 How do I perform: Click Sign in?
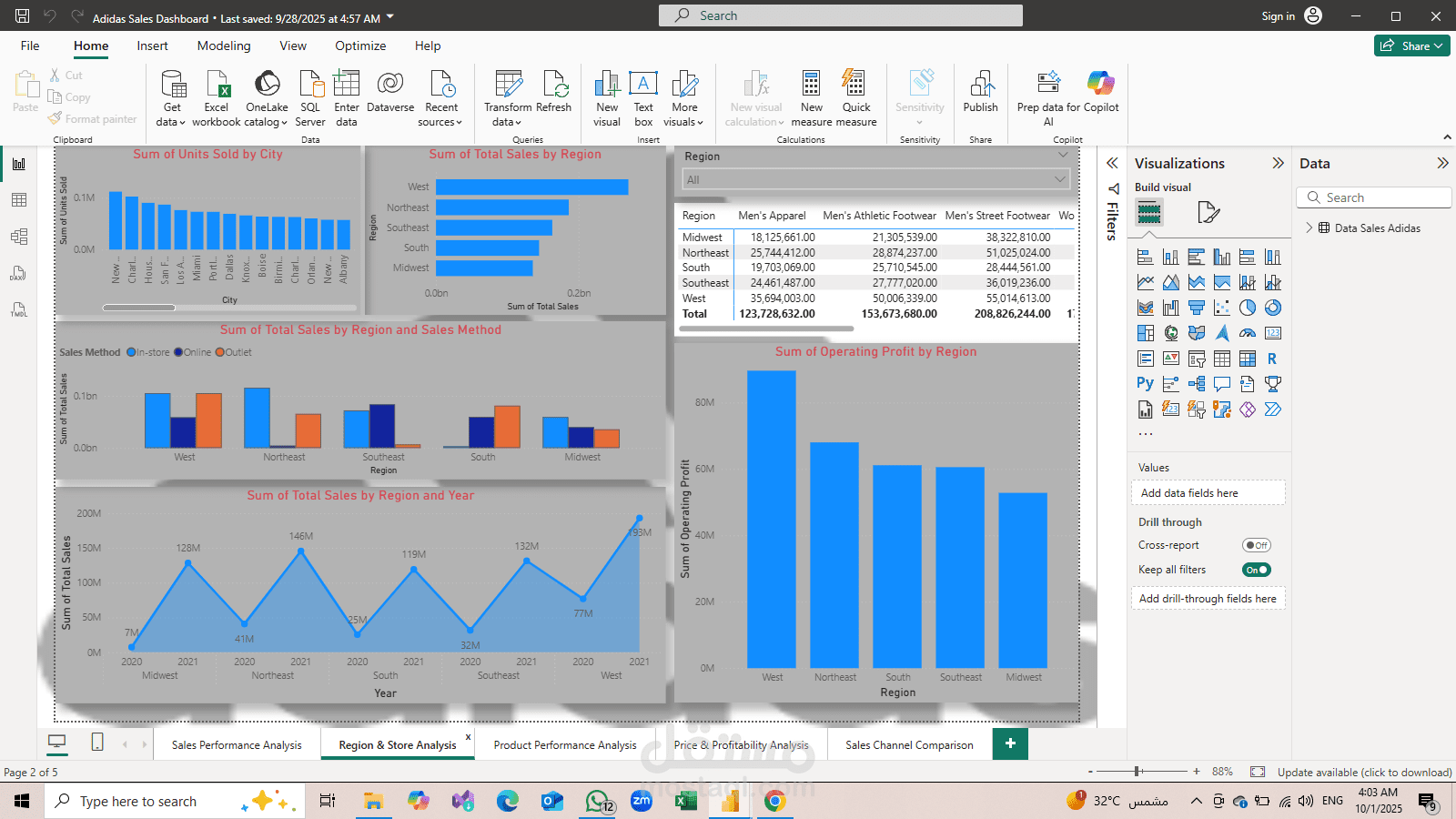(1291, 15)
